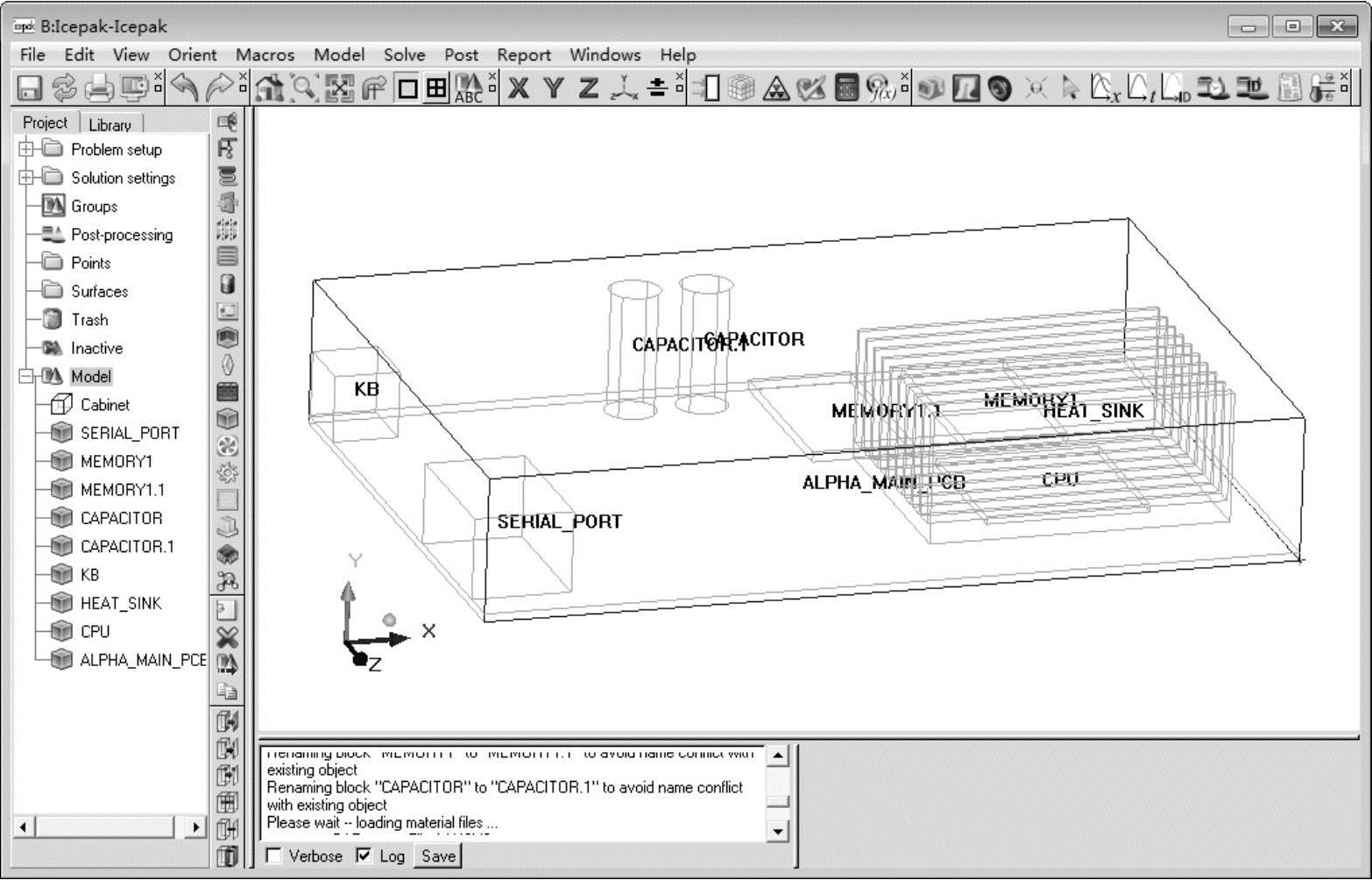
Task: Uncheck the Log checkbox
Action: pos(364,855)
